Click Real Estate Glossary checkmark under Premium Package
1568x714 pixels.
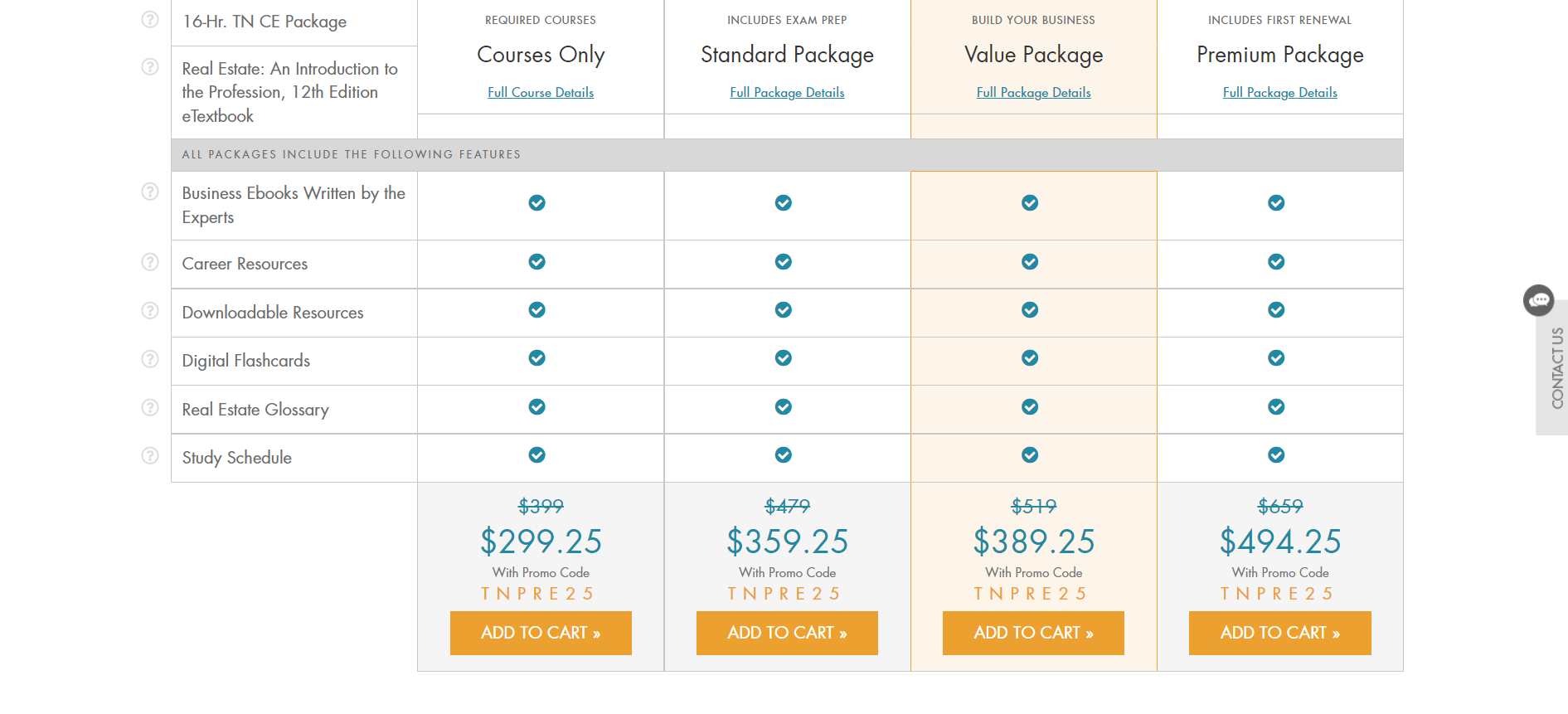1276,406
